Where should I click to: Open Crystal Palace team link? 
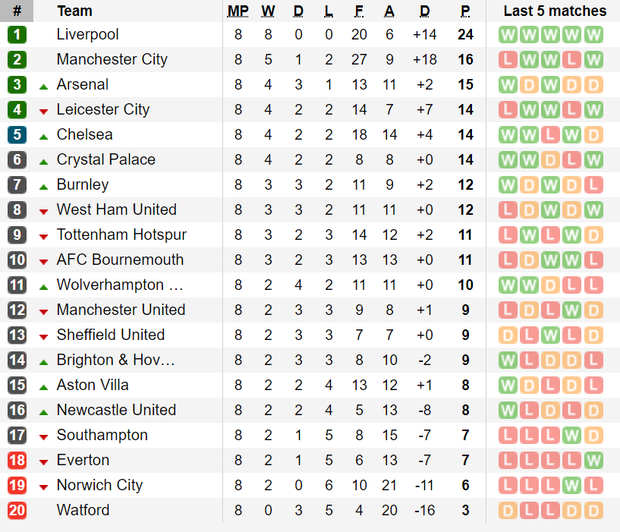106,159
